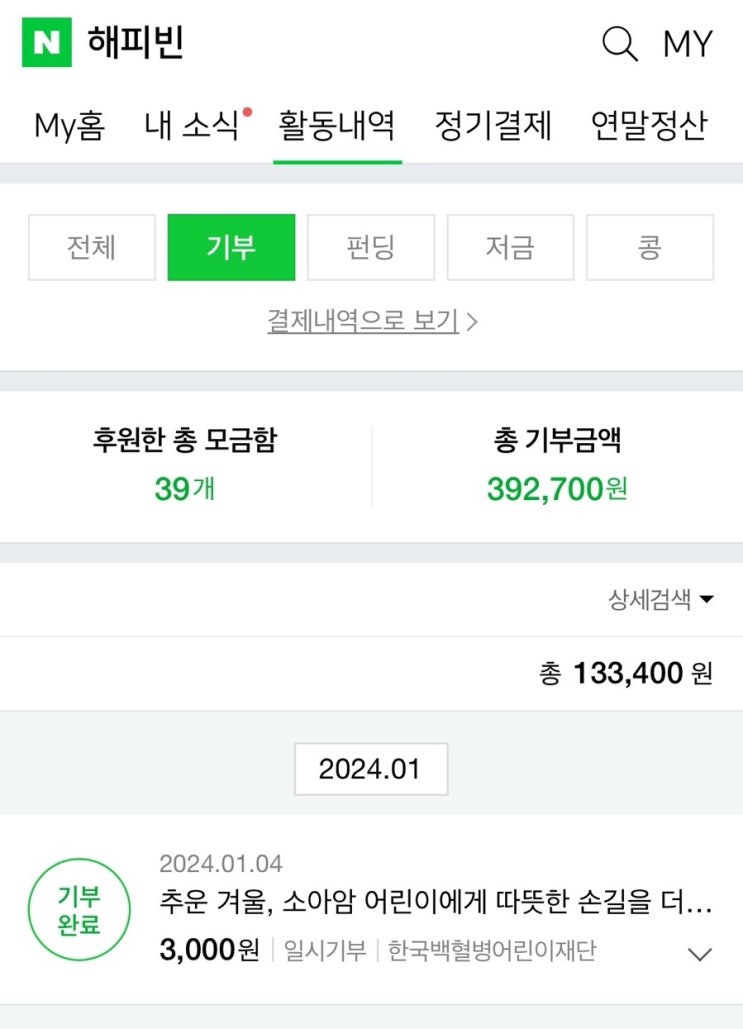Viewport: 743px width, 1029px height.
Task: Click the 기부완료 circle badge
Action: [x=79, y=910]
